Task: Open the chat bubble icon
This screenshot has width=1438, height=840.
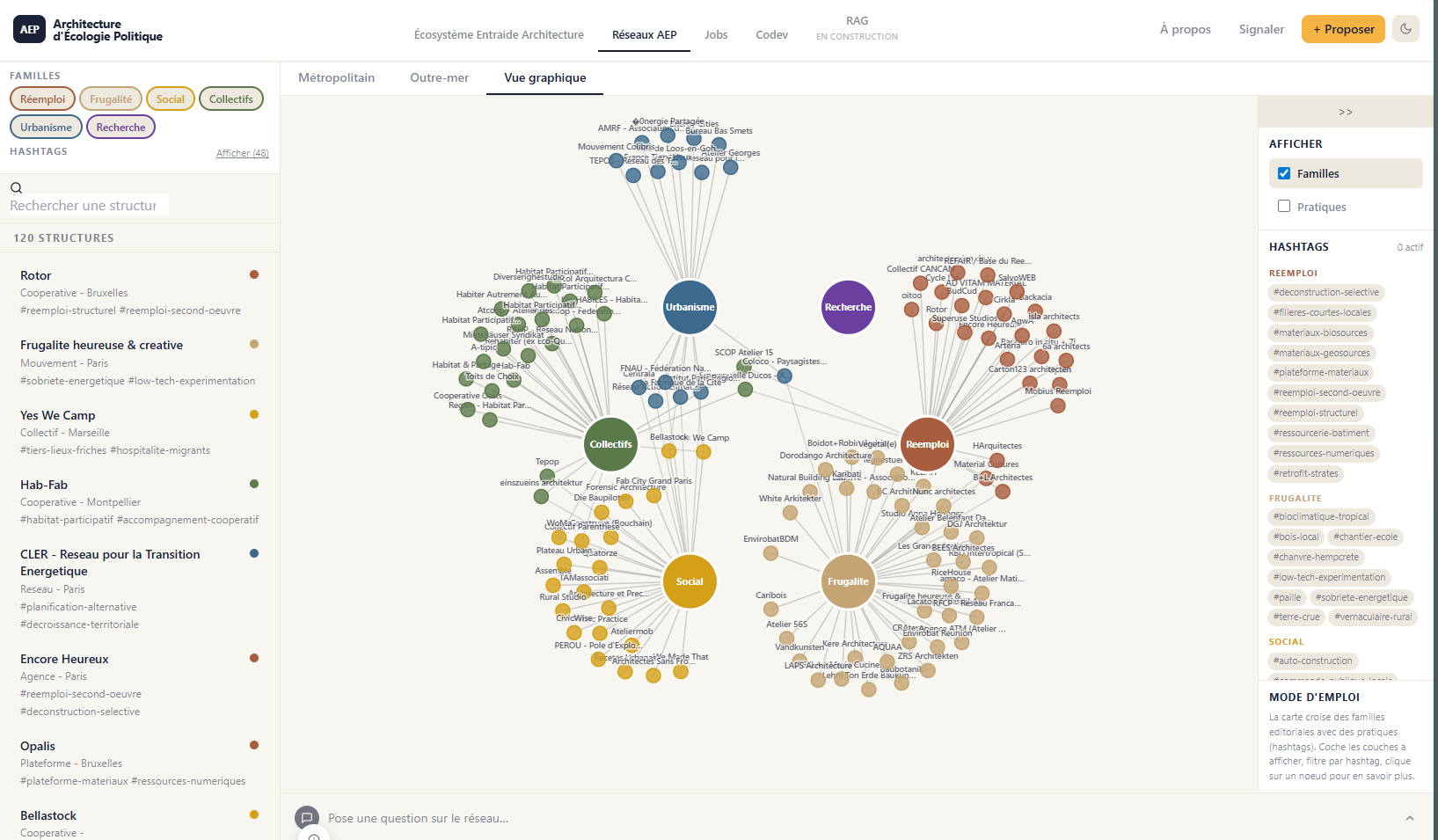Action: (307, 818)
